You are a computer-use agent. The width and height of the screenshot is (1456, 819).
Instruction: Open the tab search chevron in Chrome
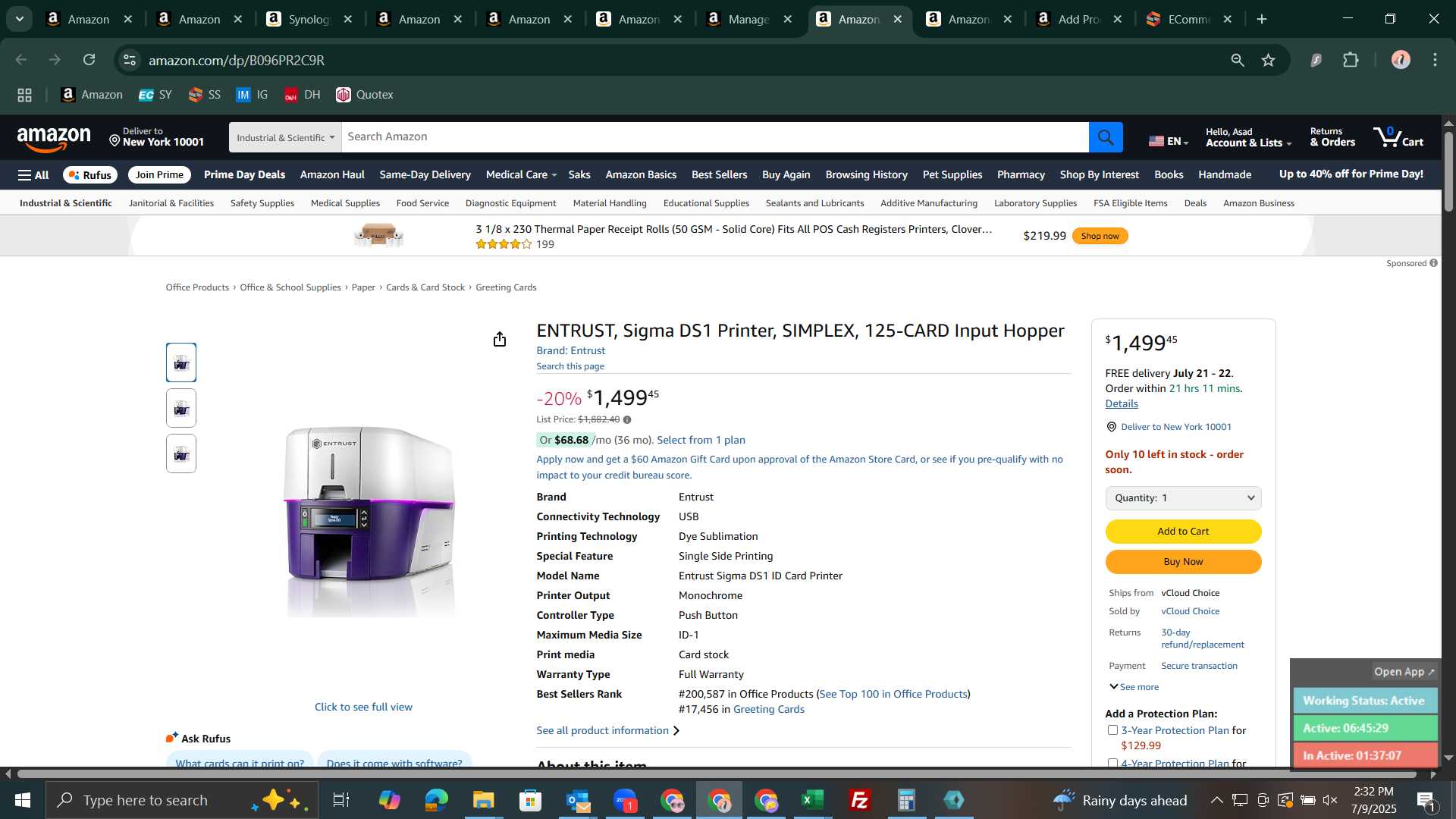point(20,19)
